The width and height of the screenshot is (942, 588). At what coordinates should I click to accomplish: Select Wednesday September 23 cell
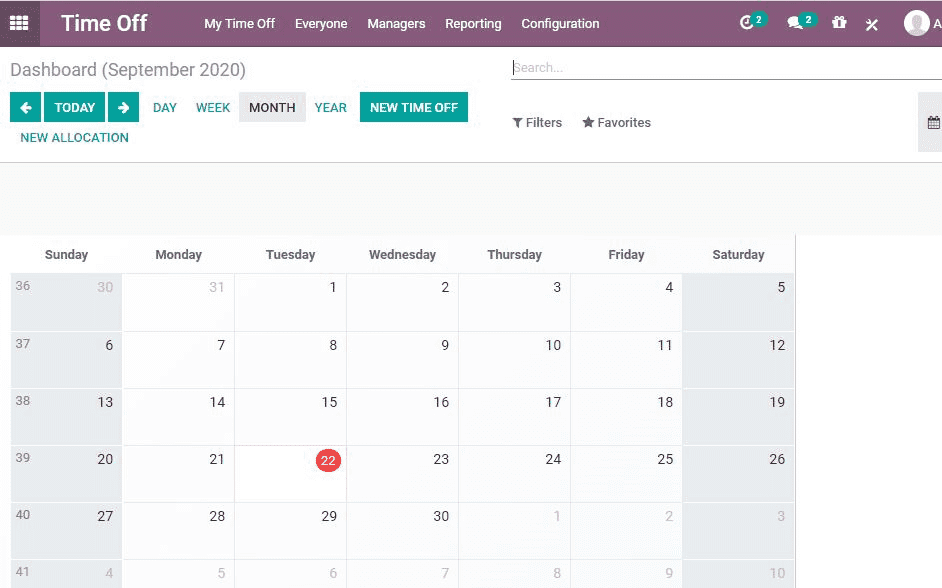pyautogui.click(x=403, y=474)
